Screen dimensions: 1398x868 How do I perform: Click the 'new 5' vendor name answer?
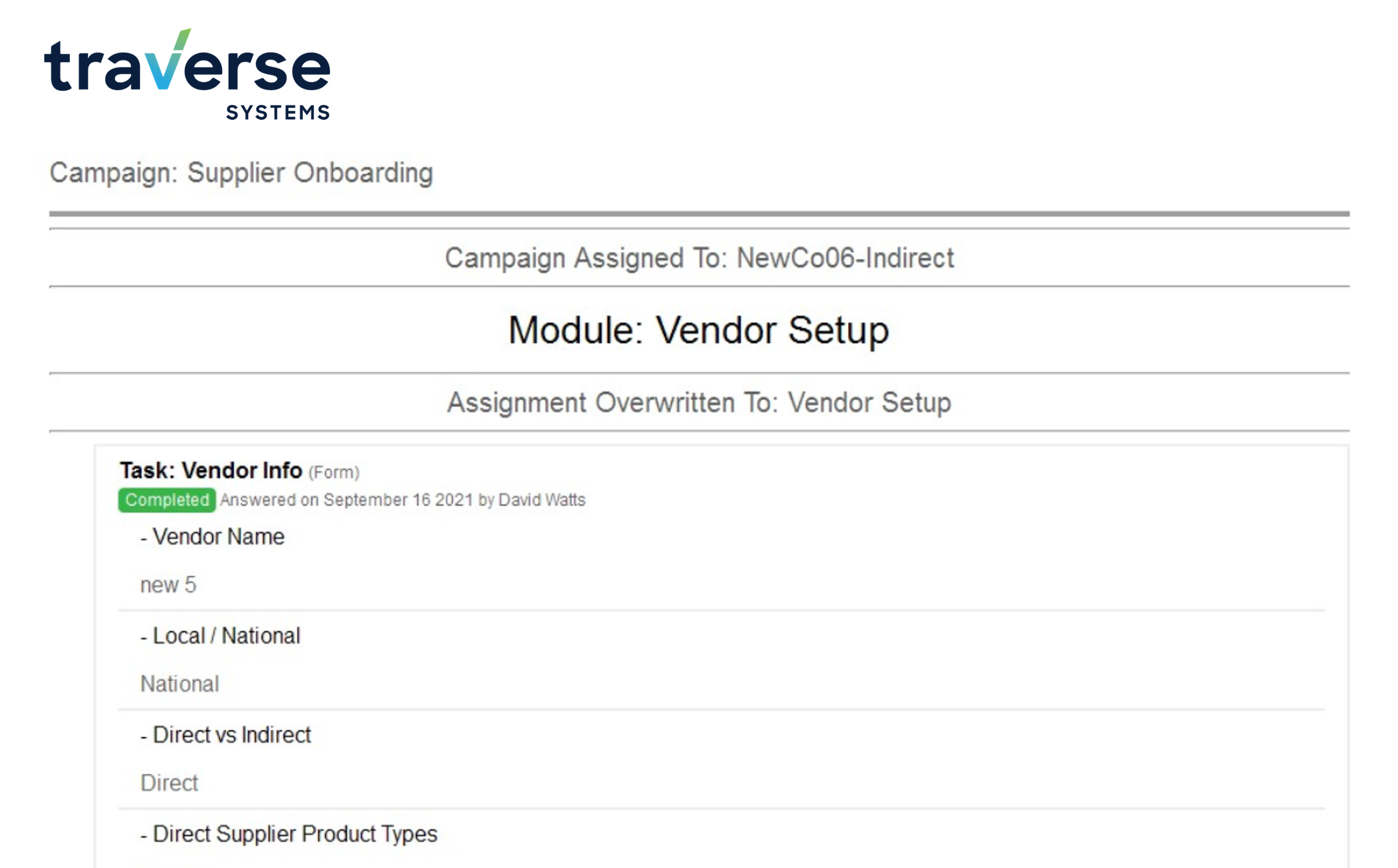coord(169,585)
